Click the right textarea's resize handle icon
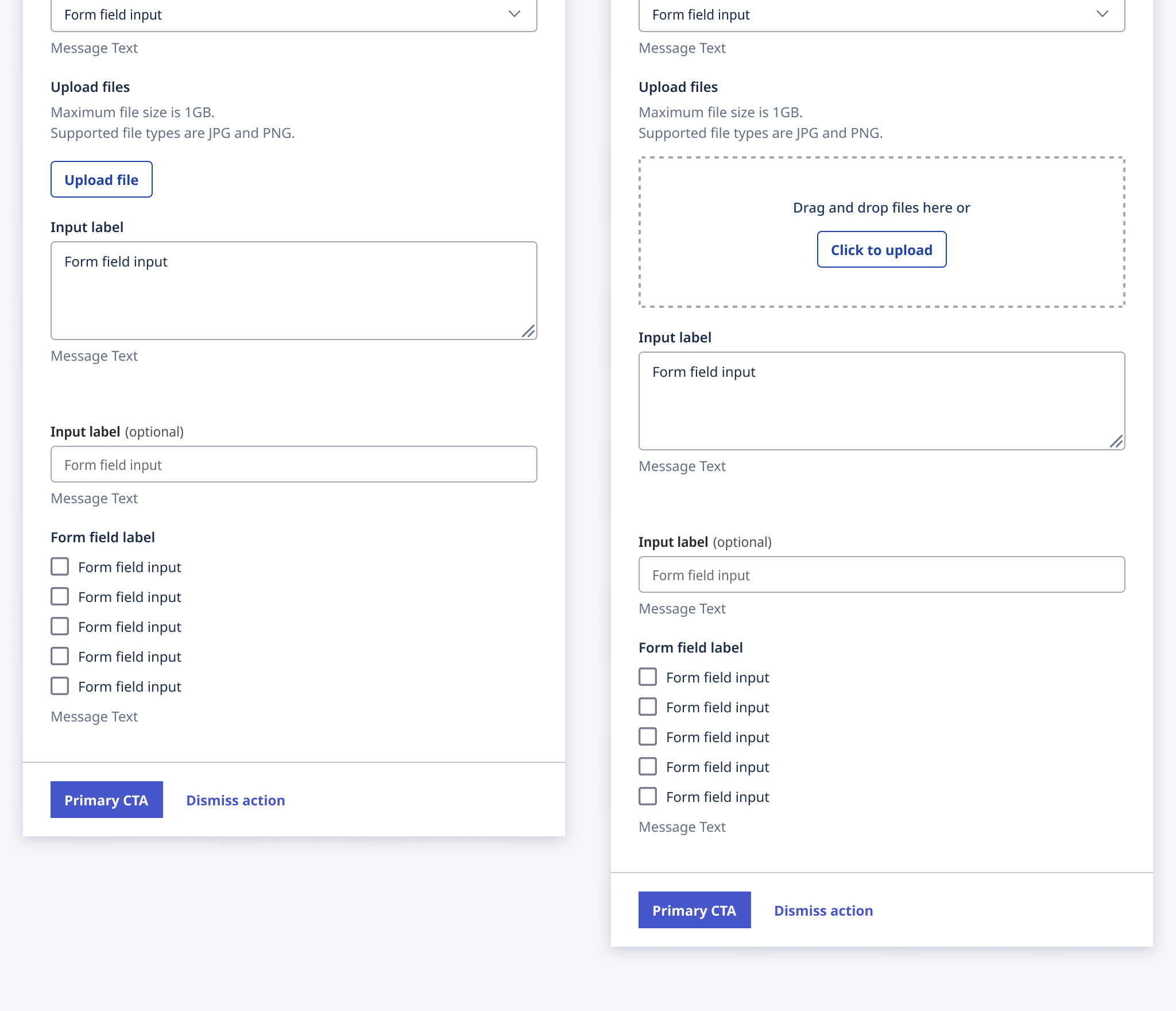 [1116, 441]
